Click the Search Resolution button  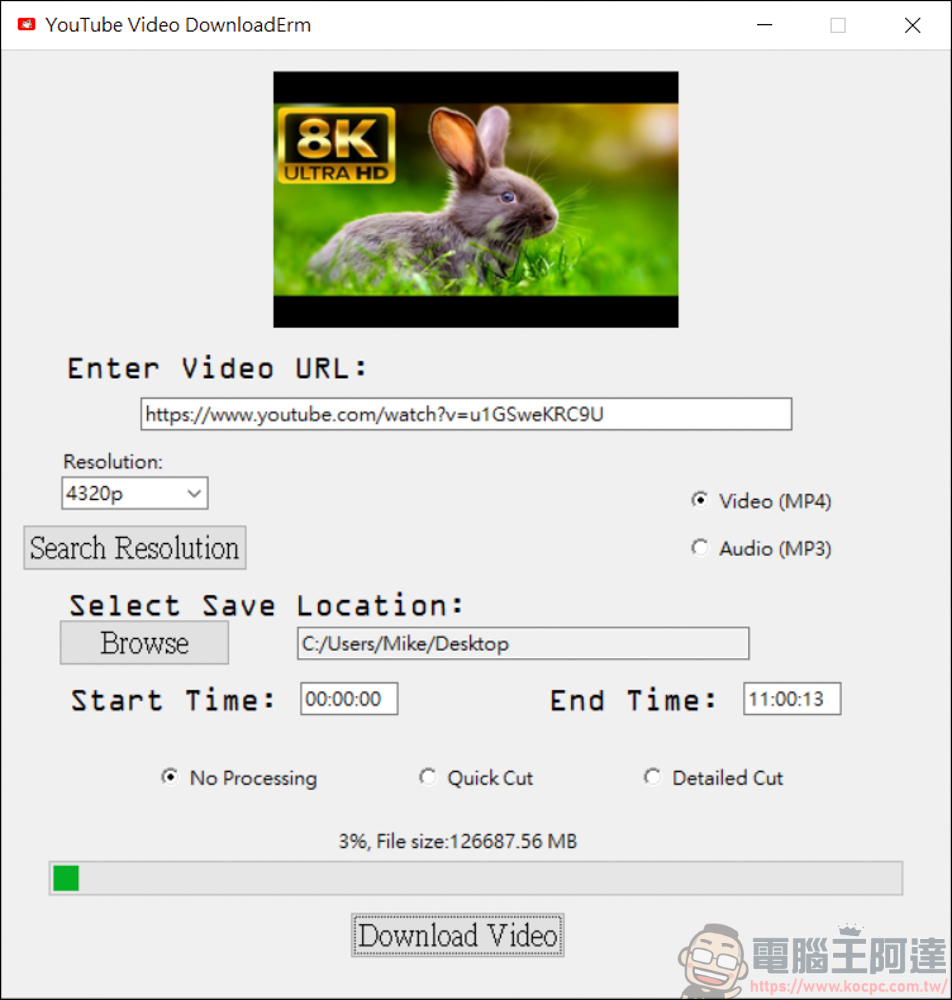pyautogui.click(x=135, y=548)
